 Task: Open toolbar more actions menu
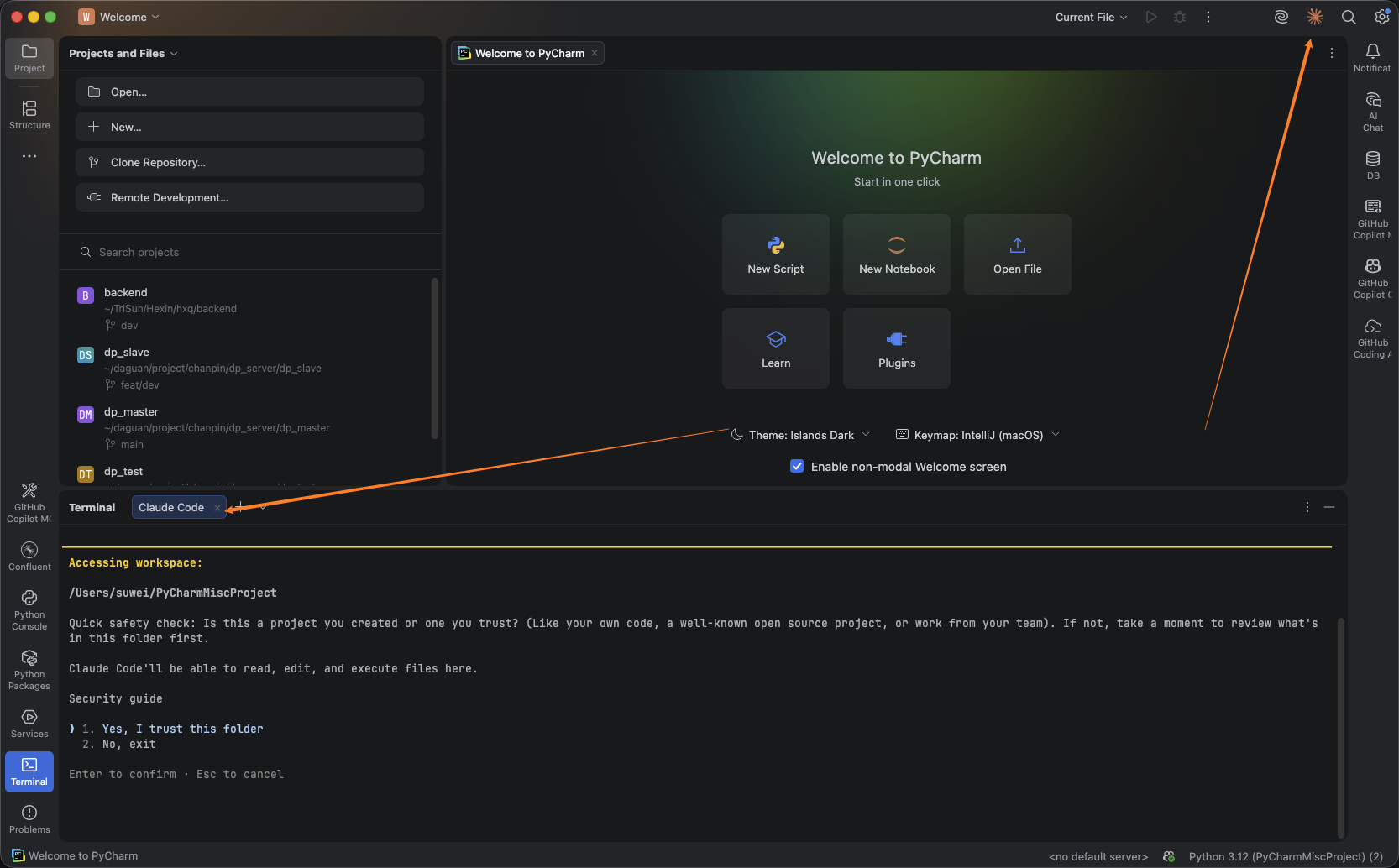click(1208, 17)
